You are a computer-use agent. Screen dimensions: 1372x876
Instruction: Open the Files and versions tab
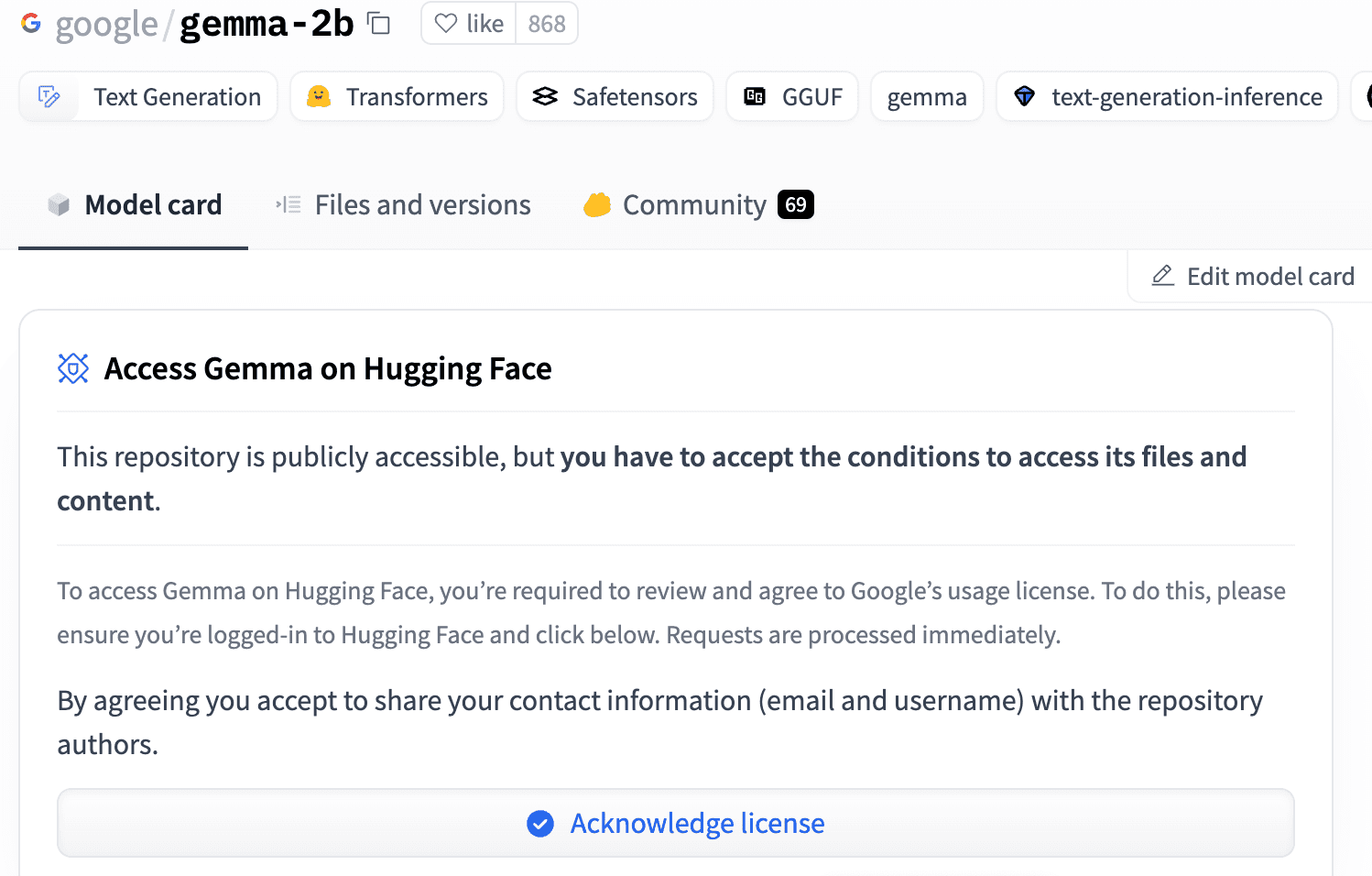403,205
